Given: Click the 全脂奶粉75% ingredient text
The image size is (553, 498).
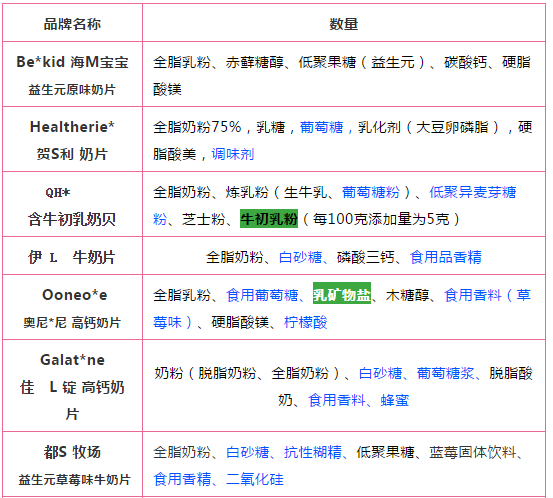Looking at the screenshot, I should click(197, 127).
